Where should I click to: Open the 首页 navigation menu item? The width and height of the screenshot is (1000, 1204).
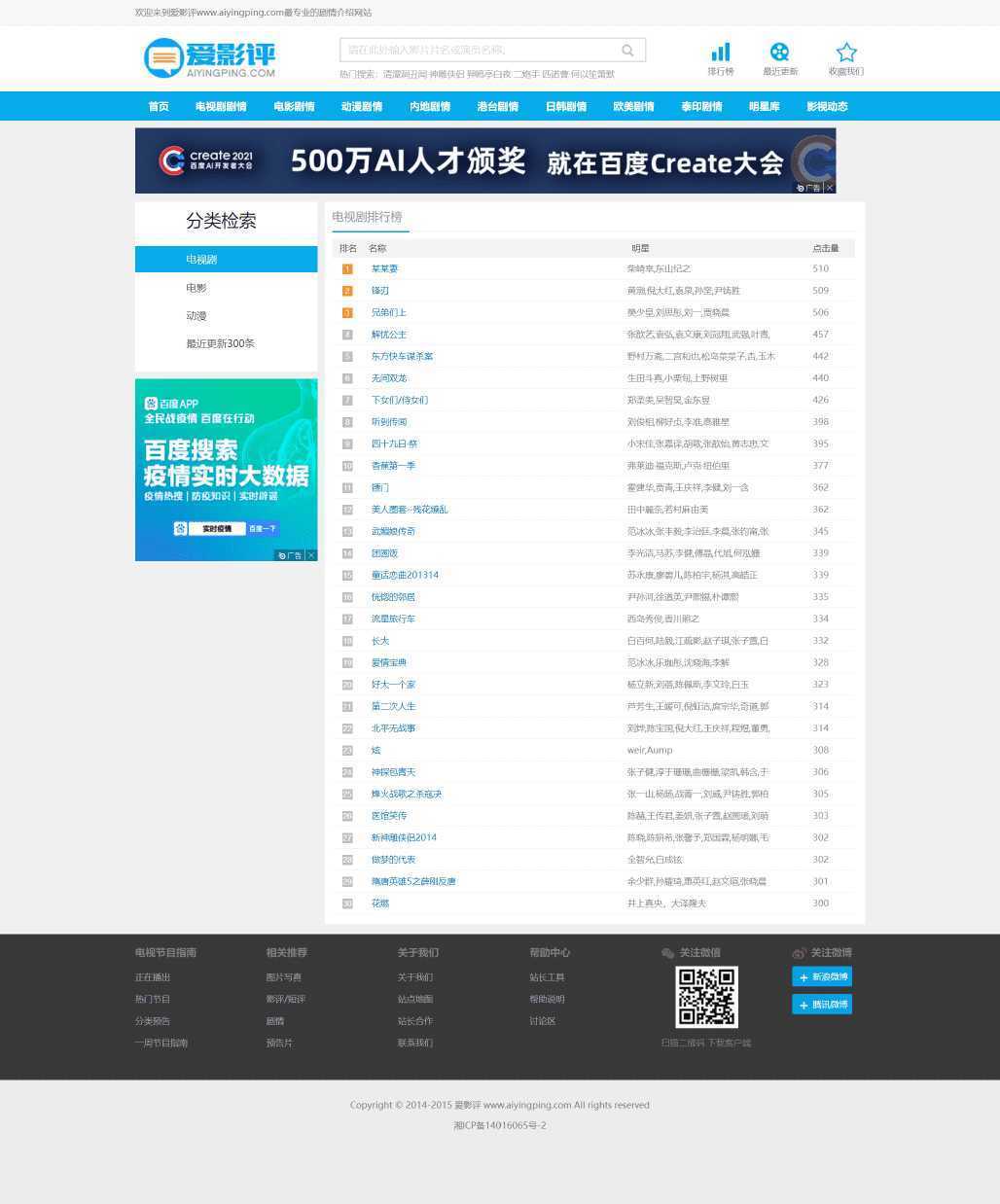click(x=159, y=107)
